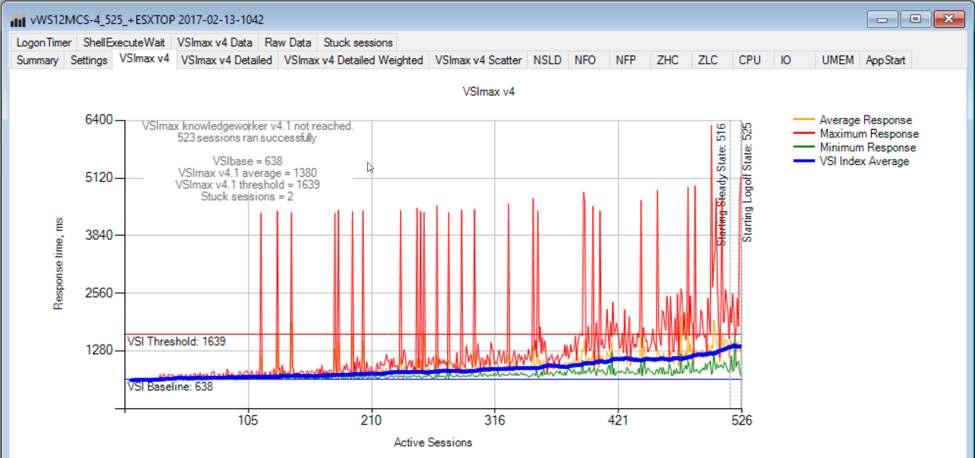
Task: Switch to the ShellExecuteWait tab
Action: coord(122,43)
